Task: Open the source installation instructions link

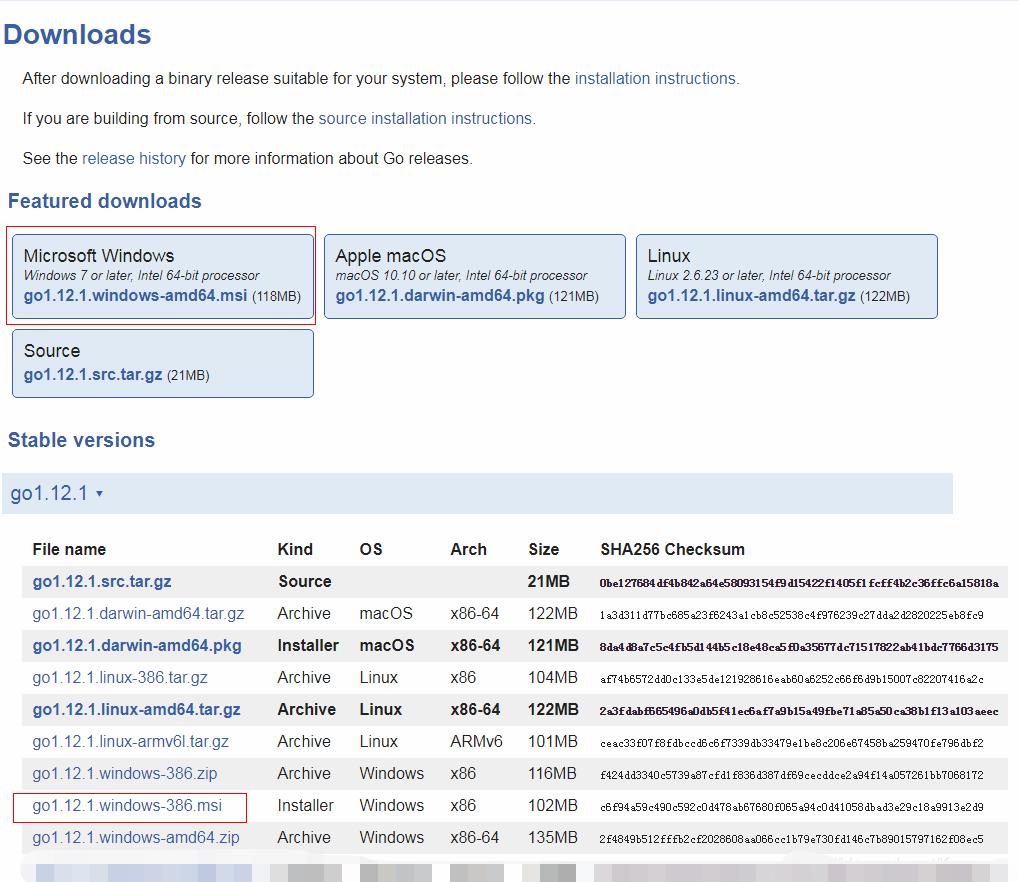Action: pos(426,119)
